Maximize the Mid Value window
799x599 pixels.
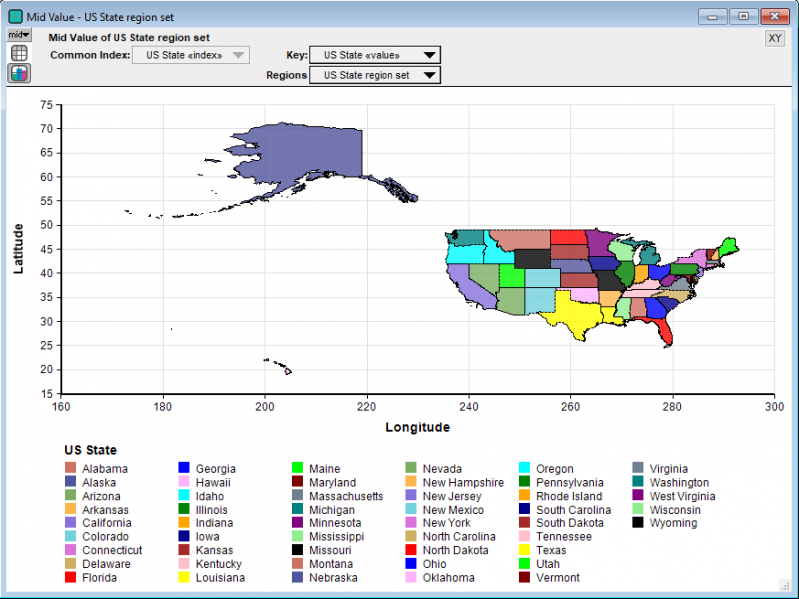point(743,17)
